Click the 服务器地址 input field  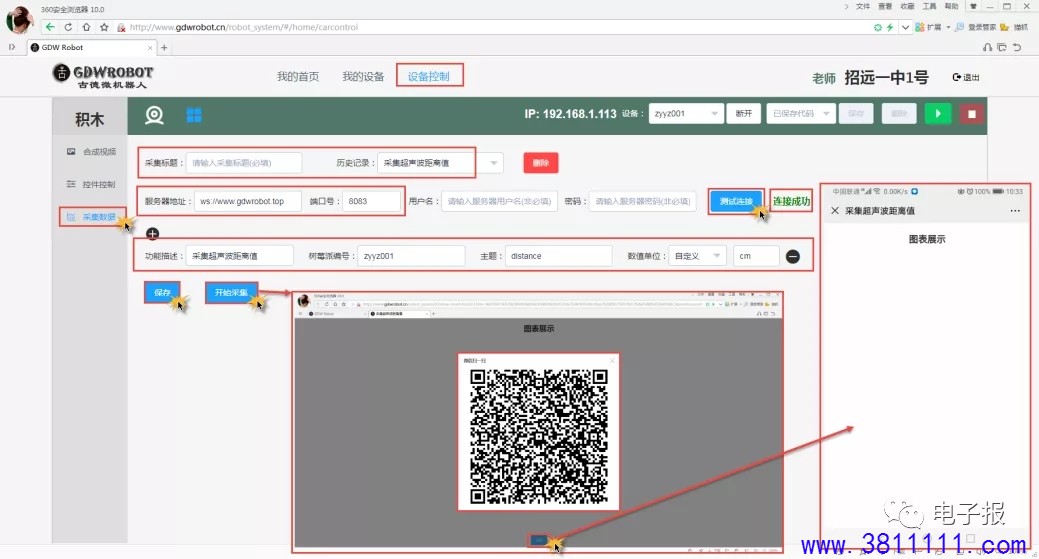pyautogui.click(x=248, y=201)
